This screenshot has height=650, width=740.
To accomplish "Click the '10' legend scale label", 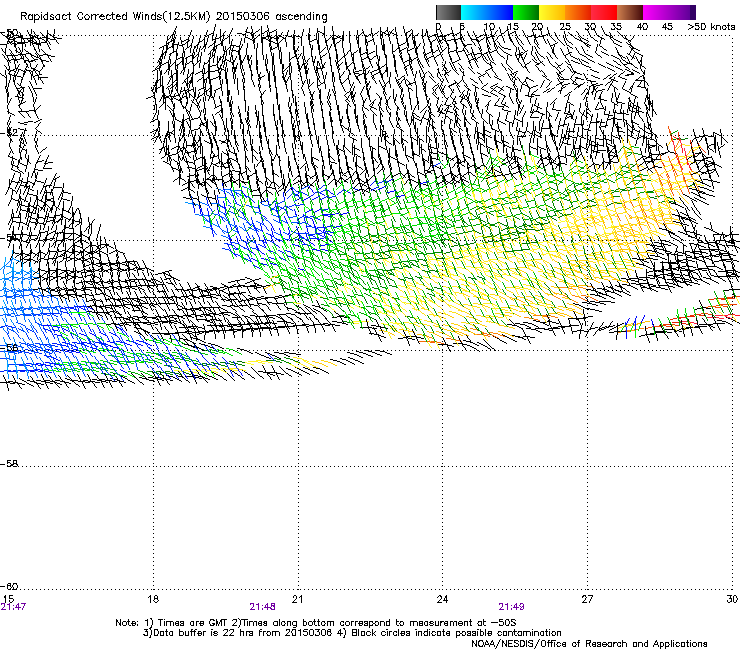I will click(489, 27).
